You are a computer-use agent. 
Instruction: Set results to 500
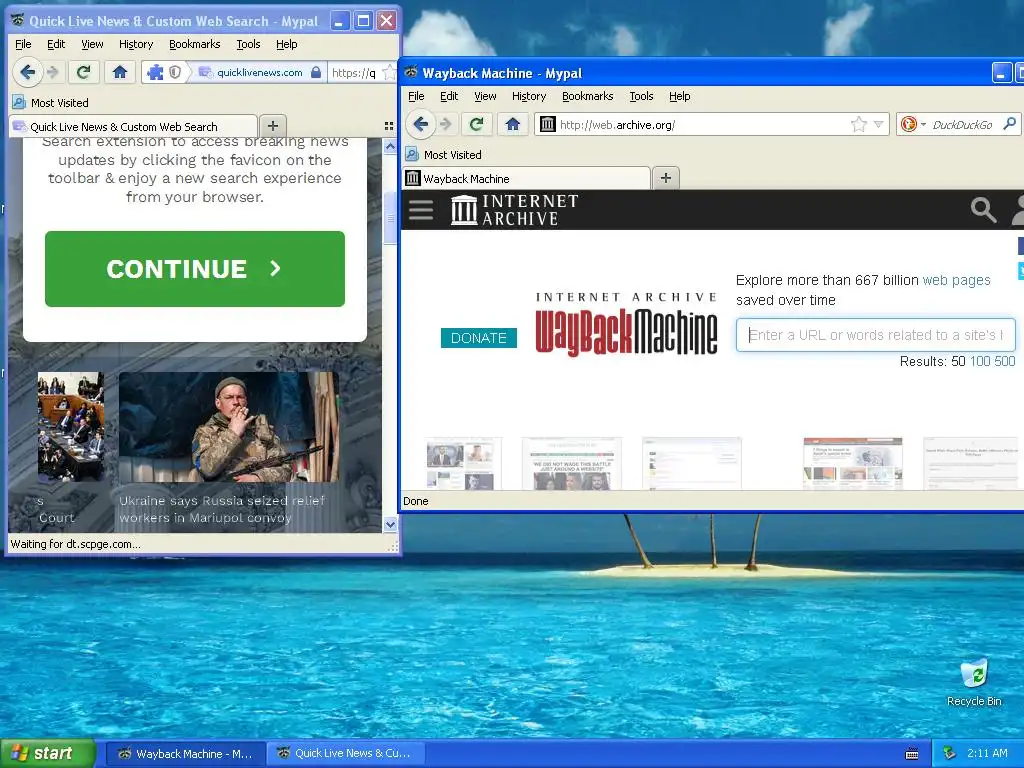click(1004, 361)
